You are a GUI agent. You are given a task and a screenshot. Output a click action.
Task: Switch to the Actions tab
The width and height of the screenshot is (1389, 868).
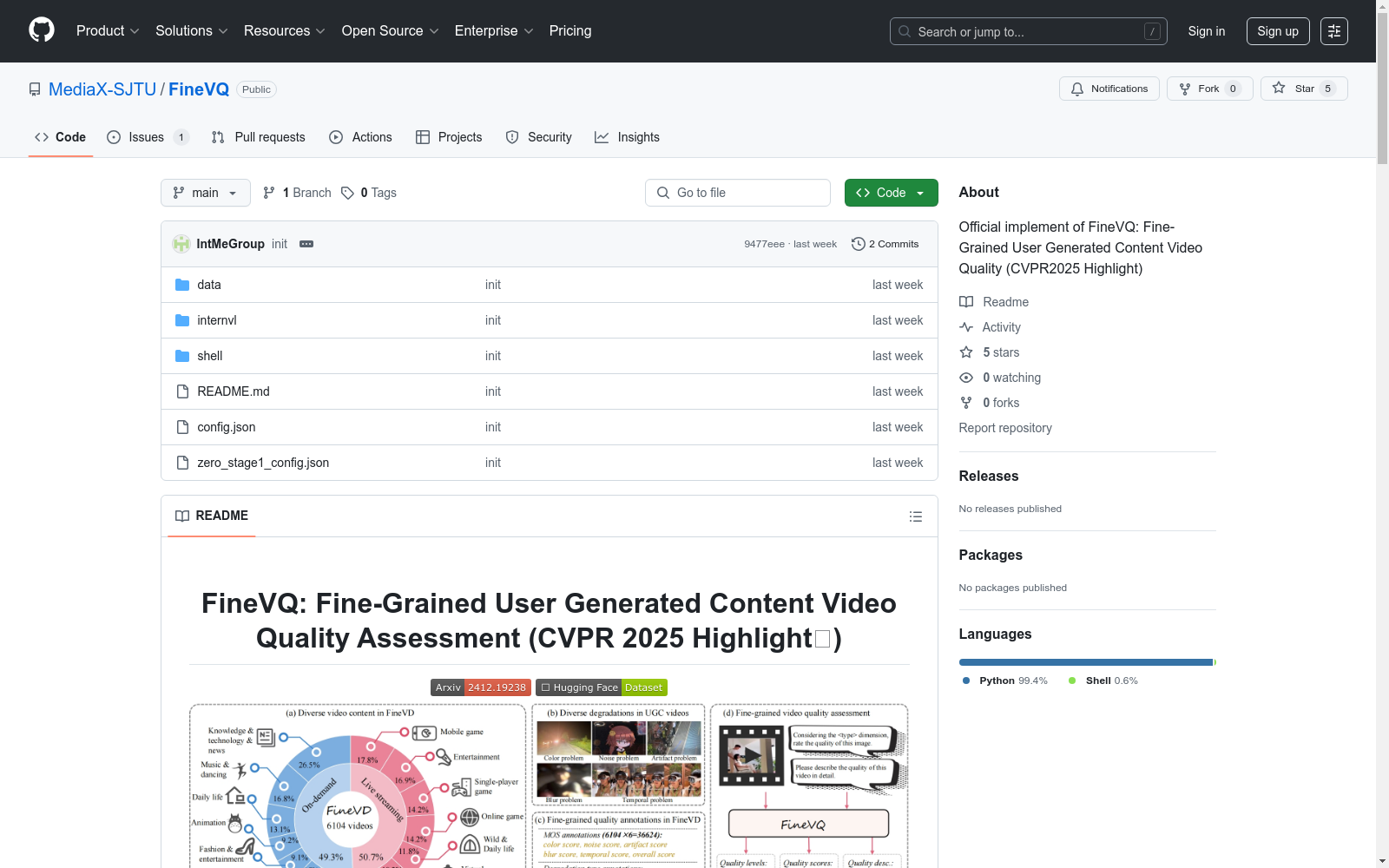point(361,137)
